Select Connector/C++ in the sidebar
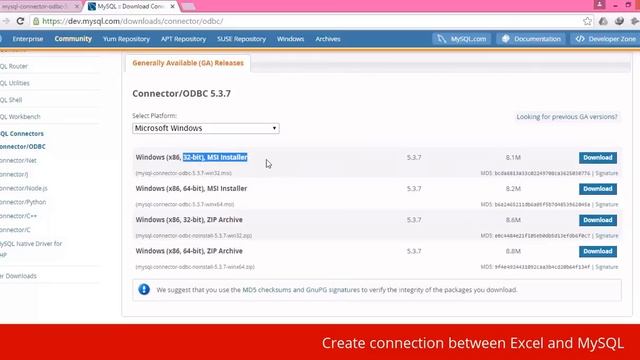Viewport: 640px width, 360px height. 18,216
